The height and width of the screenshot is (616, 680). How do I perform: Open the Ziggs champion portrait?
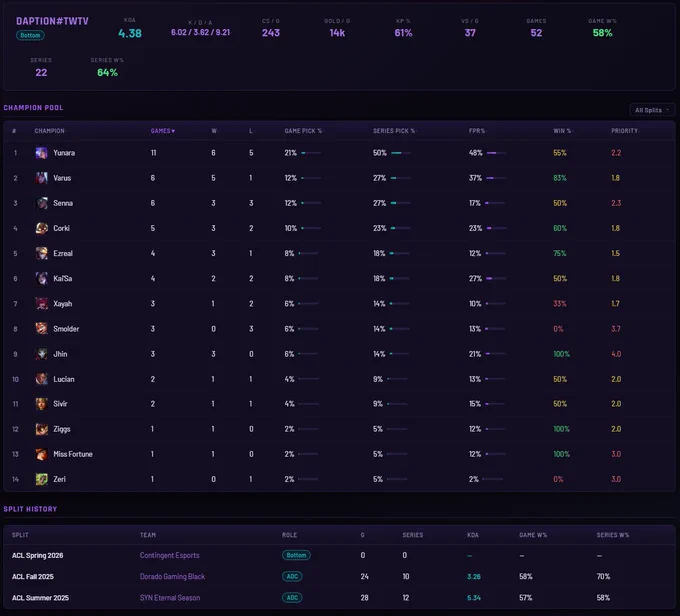[x=42, y=429]
